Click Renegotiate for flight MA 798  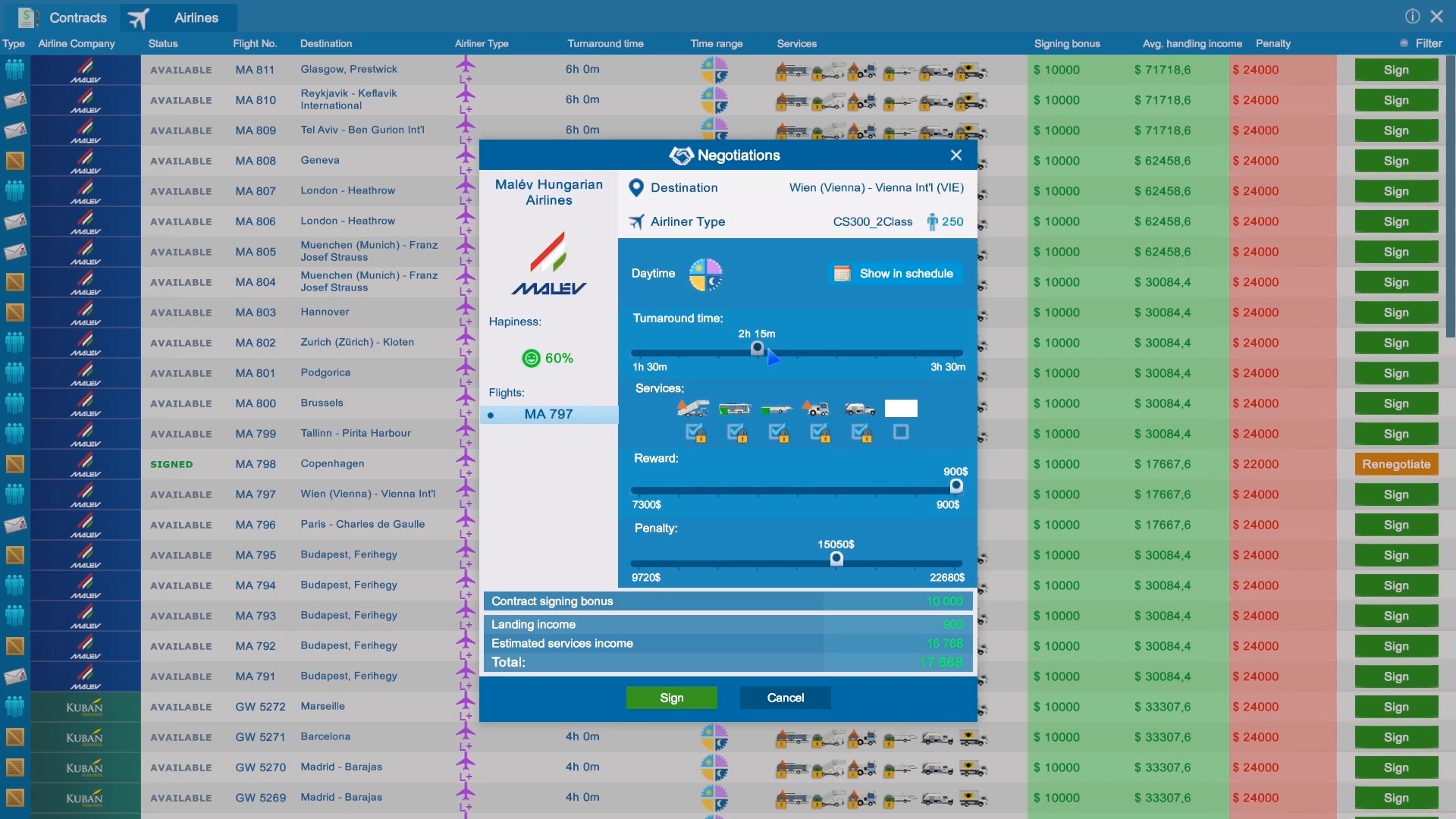pos(1395,464)
